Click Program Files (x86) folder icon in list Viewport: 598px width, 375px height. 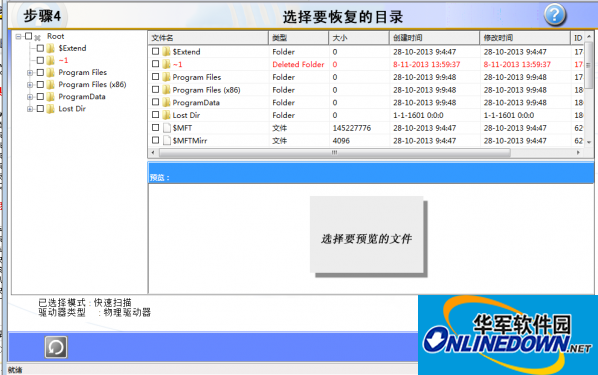coord(166,90)
